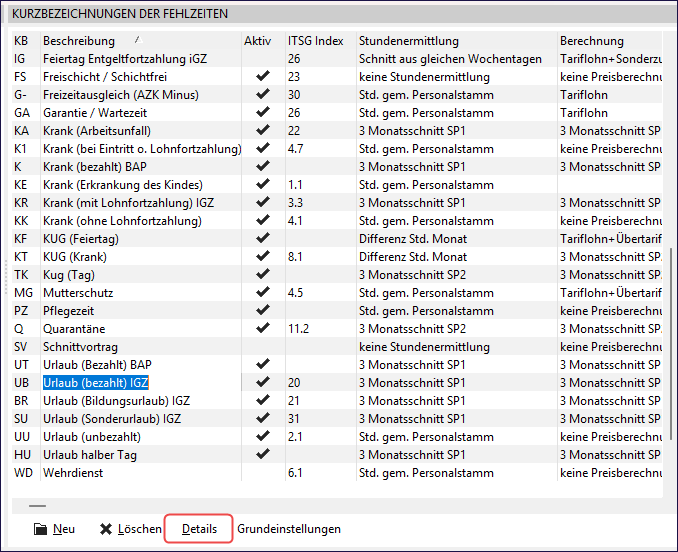Sort by the ITSG Index column header
This screenshot has height=552, width=678.
[x=316, y=41]
